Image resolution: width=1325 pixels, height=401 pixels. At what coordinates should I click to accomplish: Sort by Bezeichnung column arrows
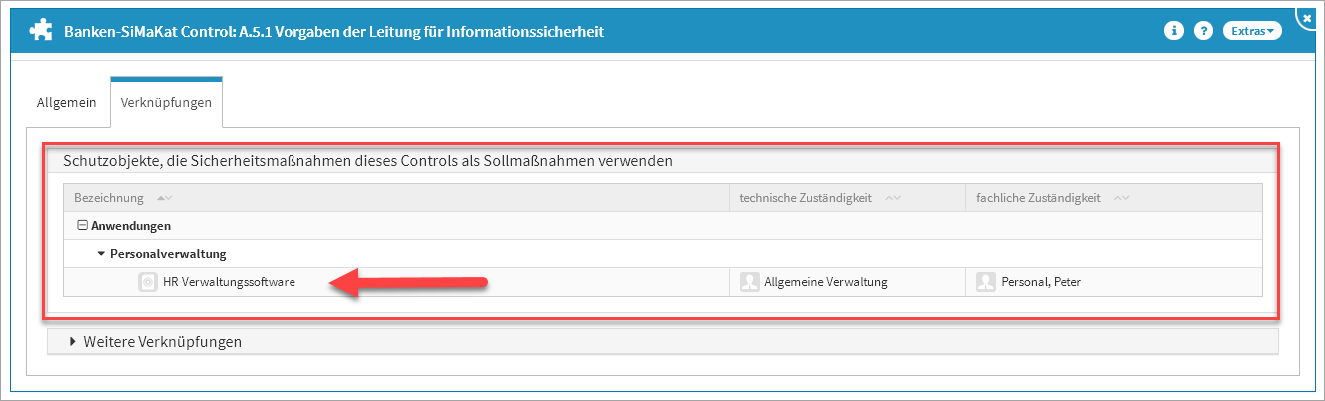(164, 198)
